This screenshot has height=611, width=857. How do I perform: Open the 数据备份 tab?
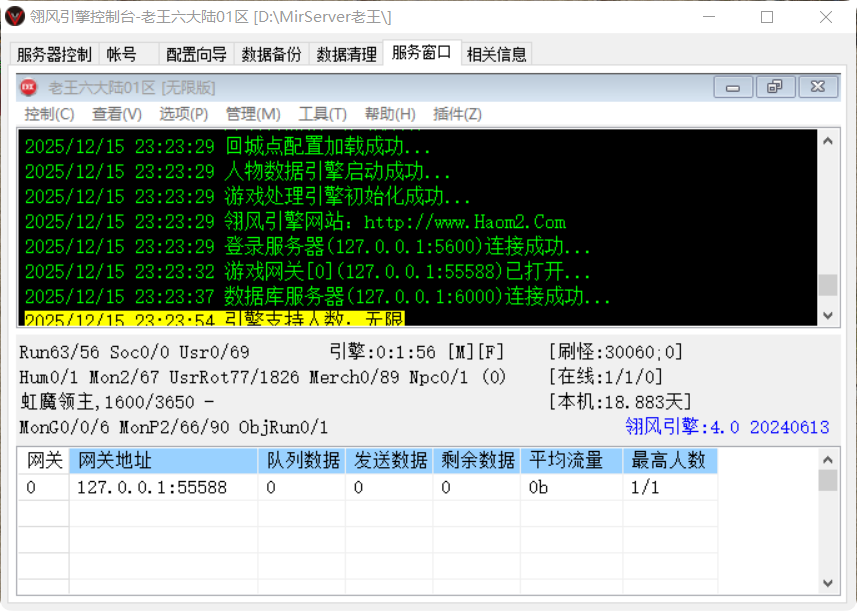tap(269, 54)
